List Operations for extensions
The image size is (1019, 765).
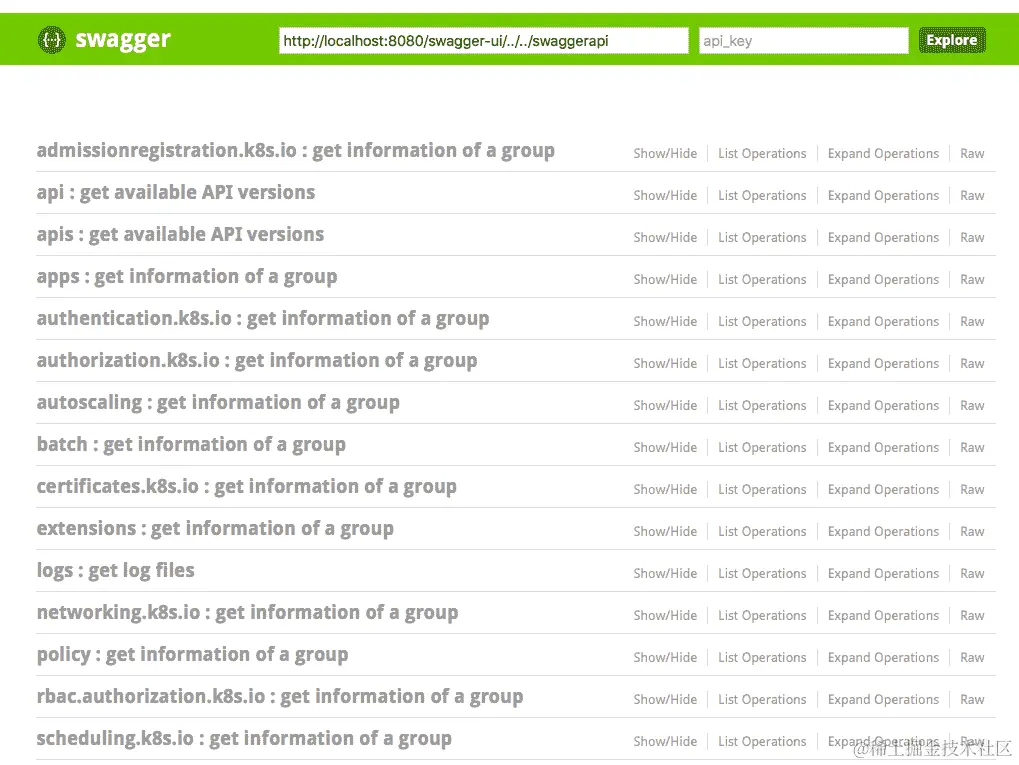pos(762,531)
